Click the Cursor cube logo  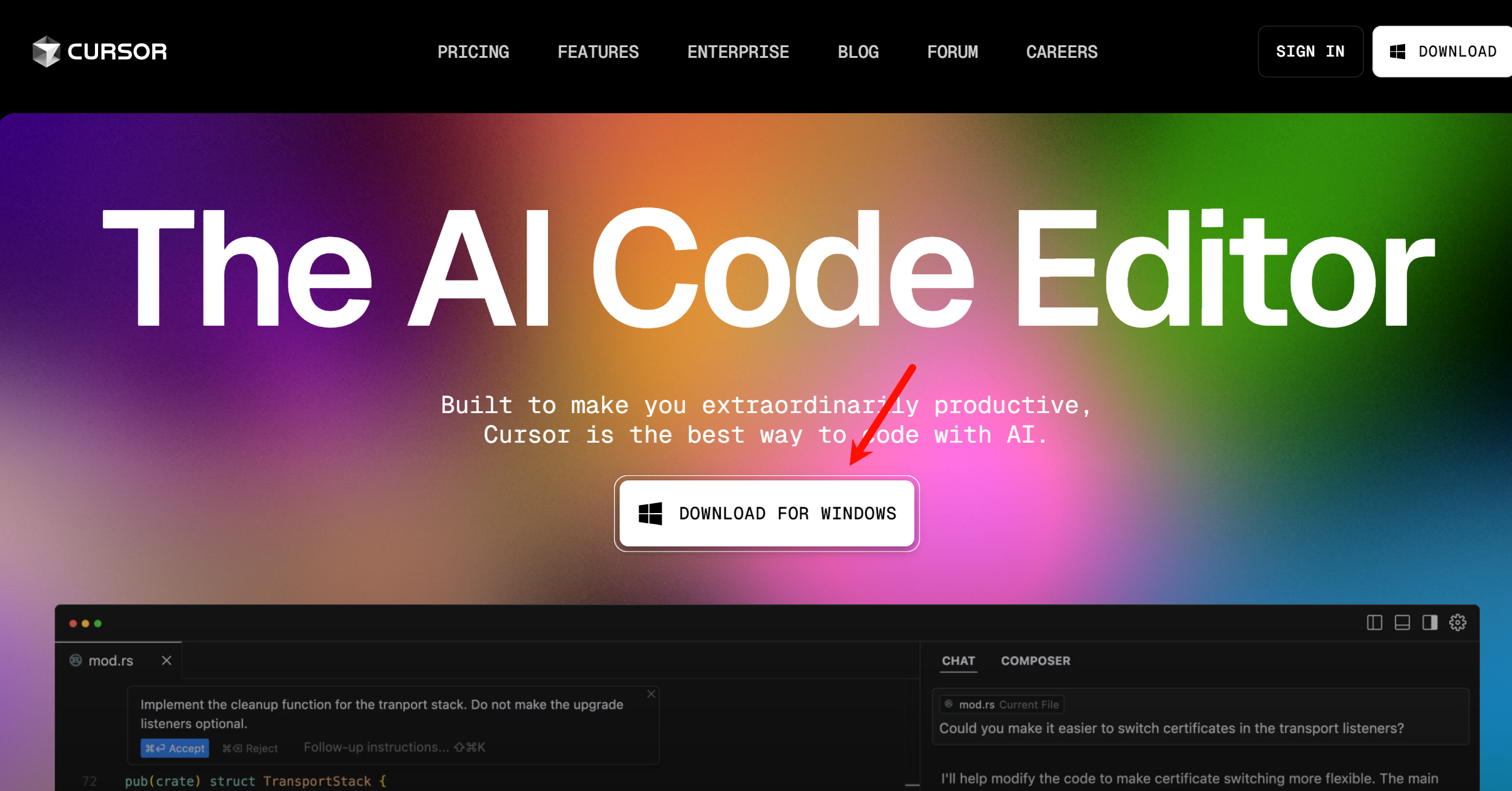[x=47, y=52]
